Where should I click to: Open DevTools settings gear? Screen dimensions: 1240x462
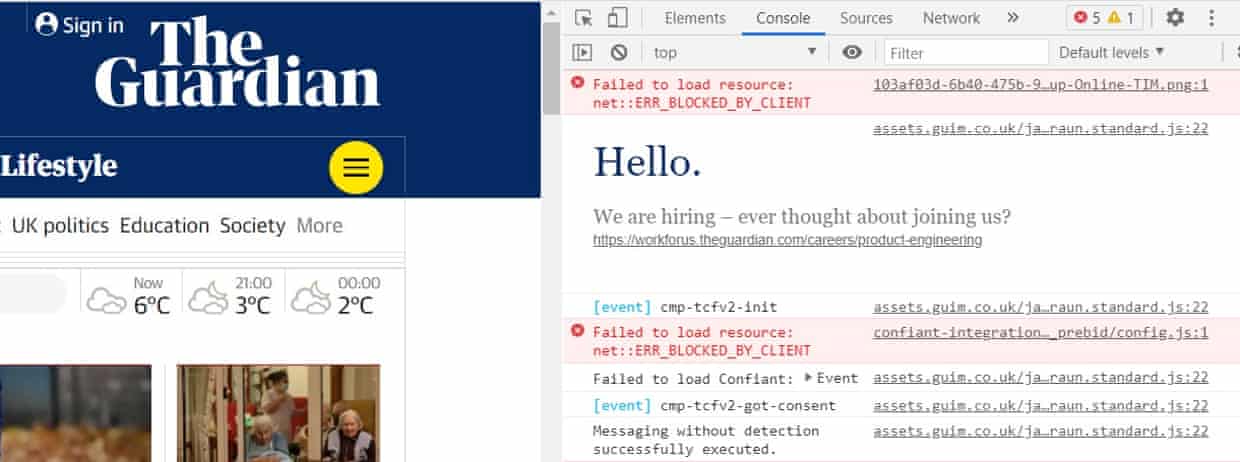1175,18
